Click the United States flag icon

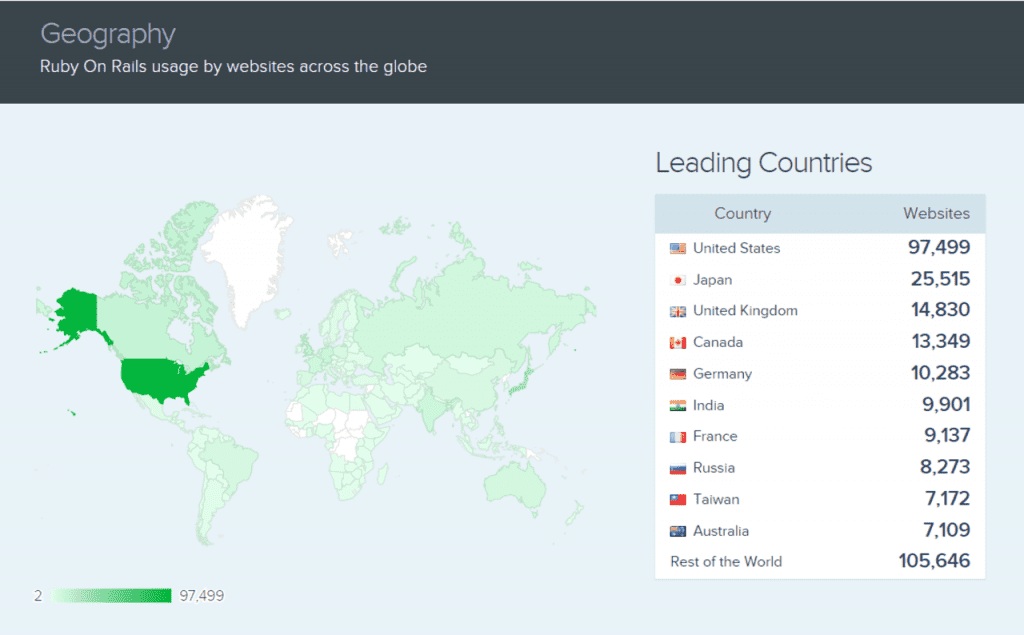pyautogui.click(x=678, y=248)
